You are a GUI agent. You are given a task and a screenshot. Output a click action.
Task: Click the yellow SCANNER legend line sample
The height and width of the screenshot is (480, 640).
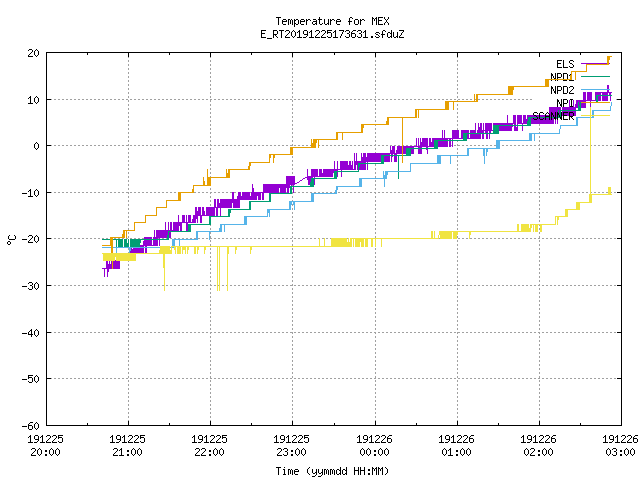(595, 116)
